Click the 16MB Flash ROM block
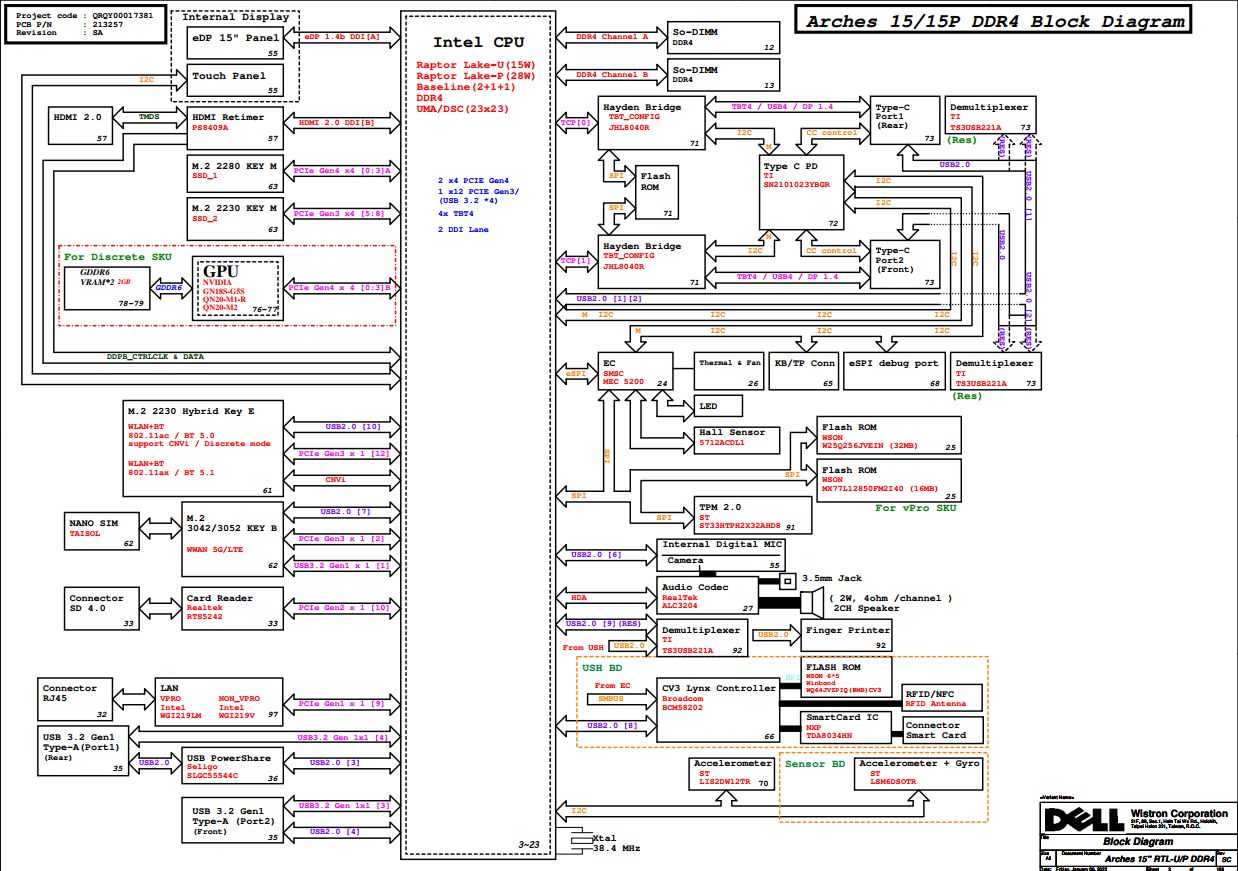 tap(889, 479)
